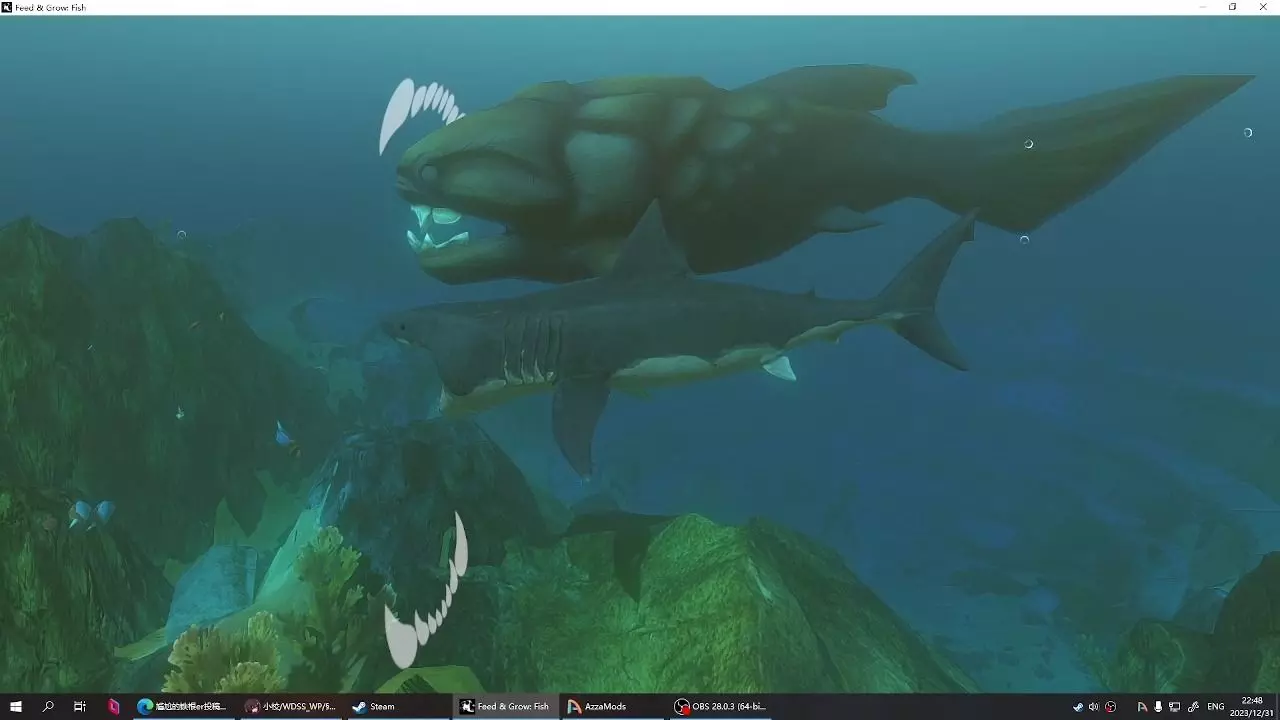Open the volume speaker tray icon
The width and height of the screenshot is (1280, 720).
pos(1094,707)
